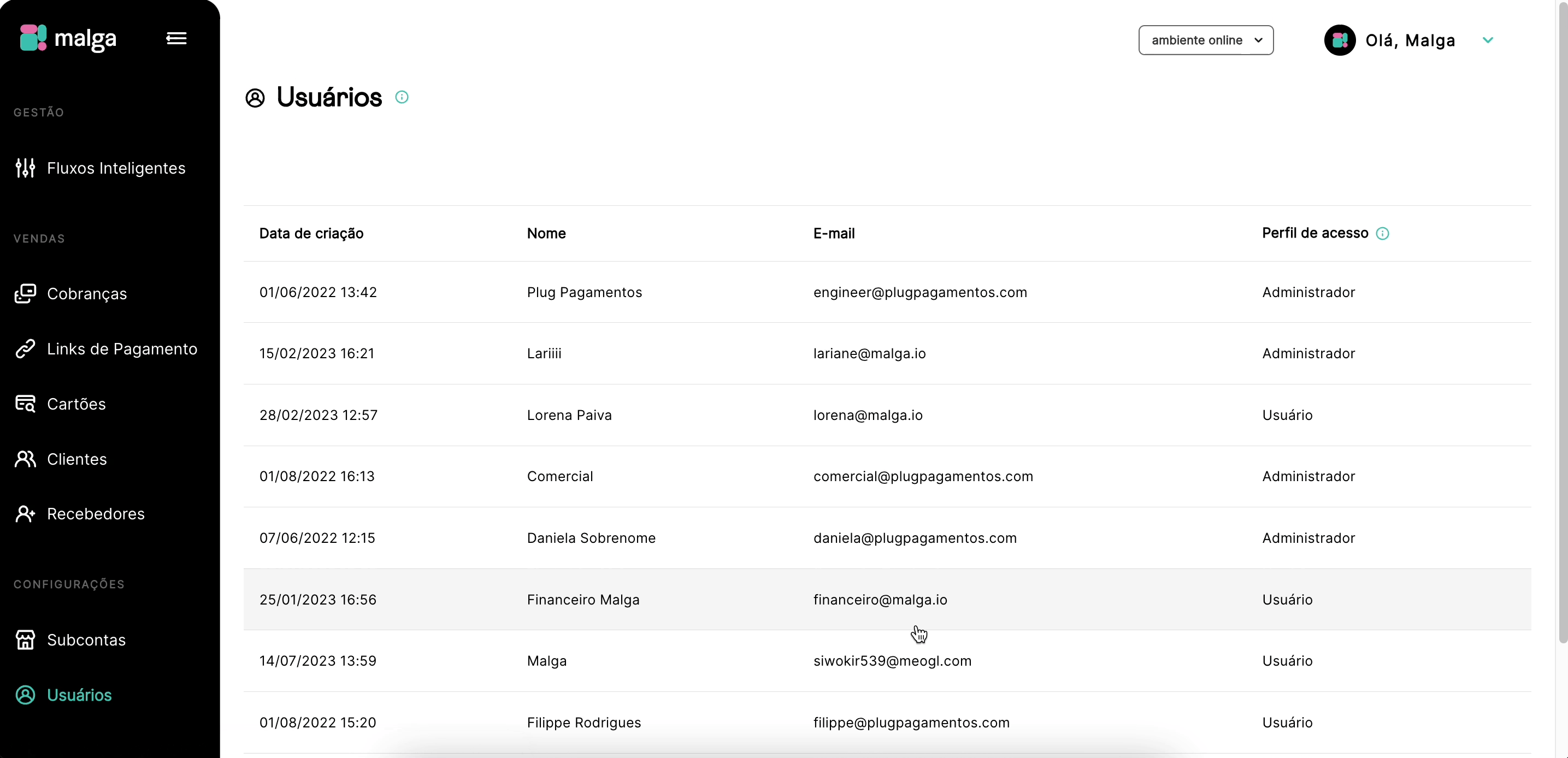Image resolution: width=1568 pixels, height=758 pixels.
Task: Click info icon beside Perfil de acesso
Action: pyautogui.click(x=1382, y=234)
